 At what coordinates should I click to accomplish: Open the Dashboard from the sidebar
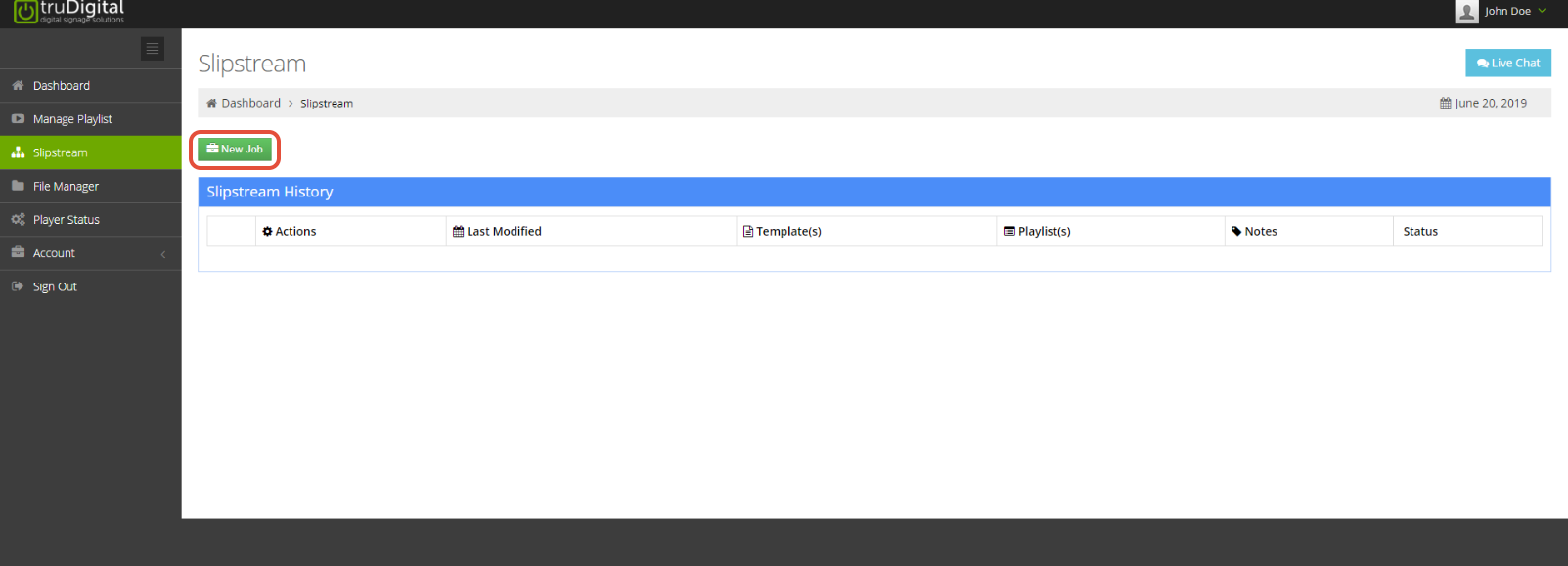(x=61, y=85)
